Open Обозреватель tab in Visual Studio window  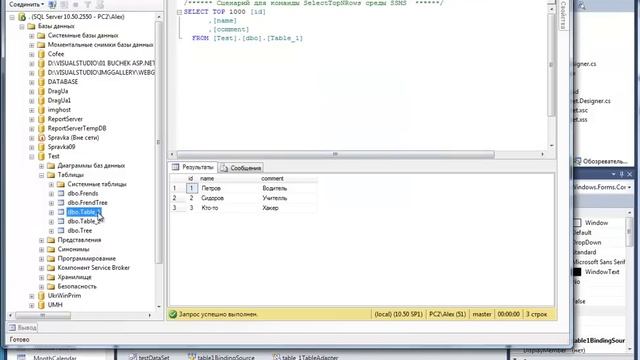click(x=601, y=161)
